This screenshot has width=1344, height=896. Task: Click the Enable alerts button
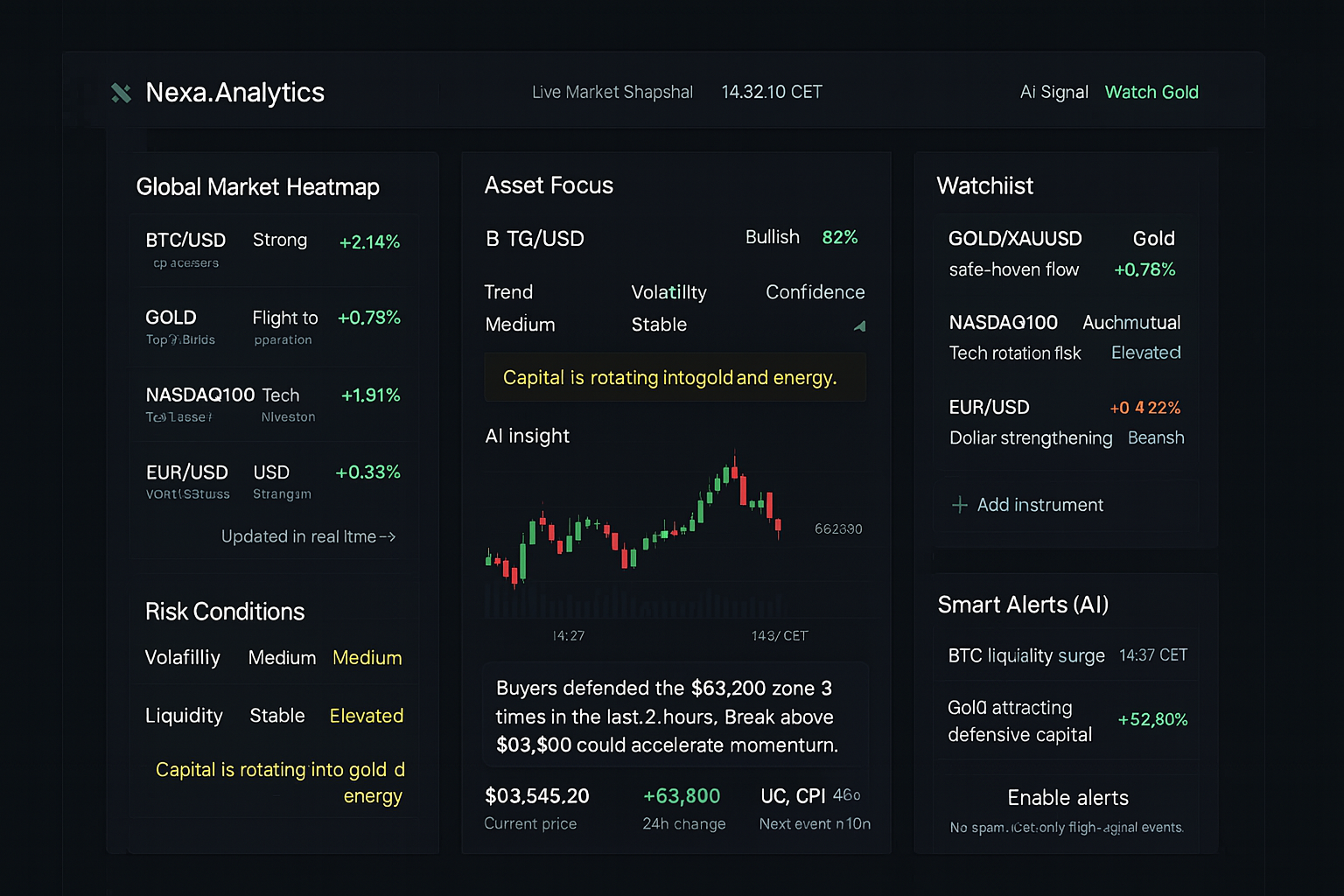1067,797
